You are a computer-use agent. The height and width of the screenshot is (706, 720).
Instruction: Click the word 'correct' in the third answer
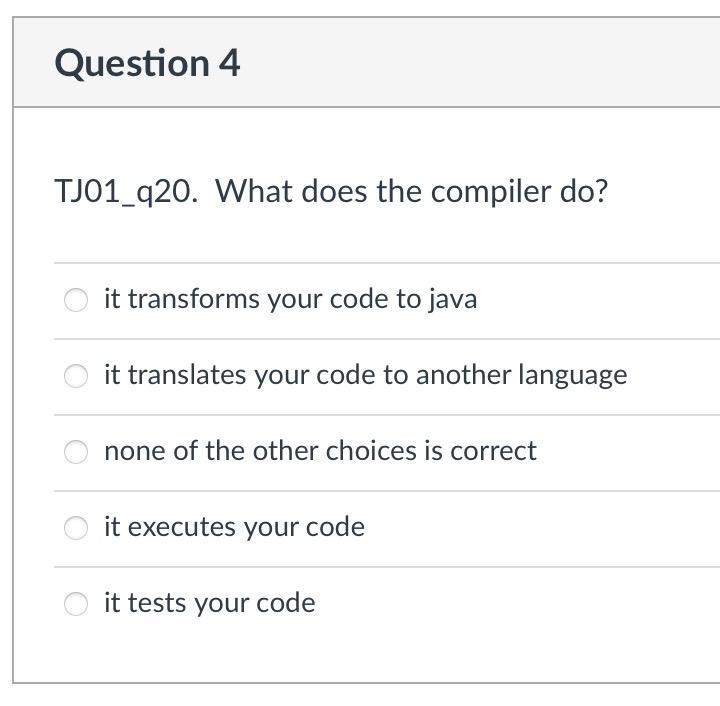(x=493, y=451)
